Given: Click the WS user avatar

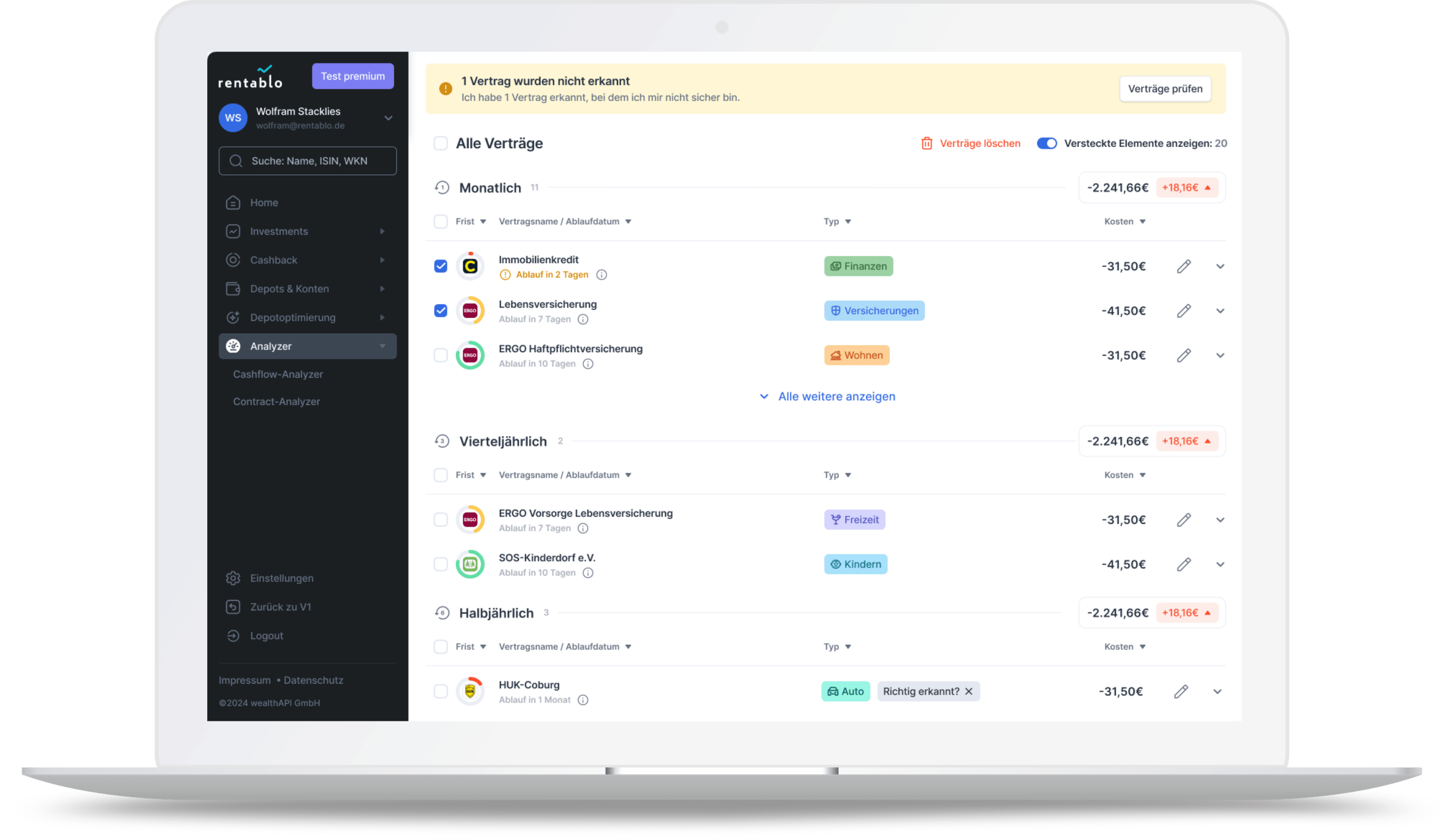Looking at the screenshot, I should 233,118.
